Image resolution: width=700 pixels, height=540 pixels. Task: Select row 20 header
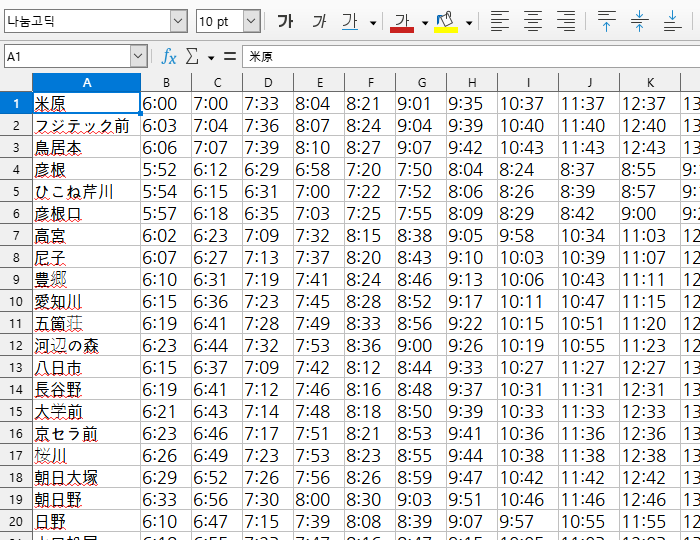click(x=16, y=521)
